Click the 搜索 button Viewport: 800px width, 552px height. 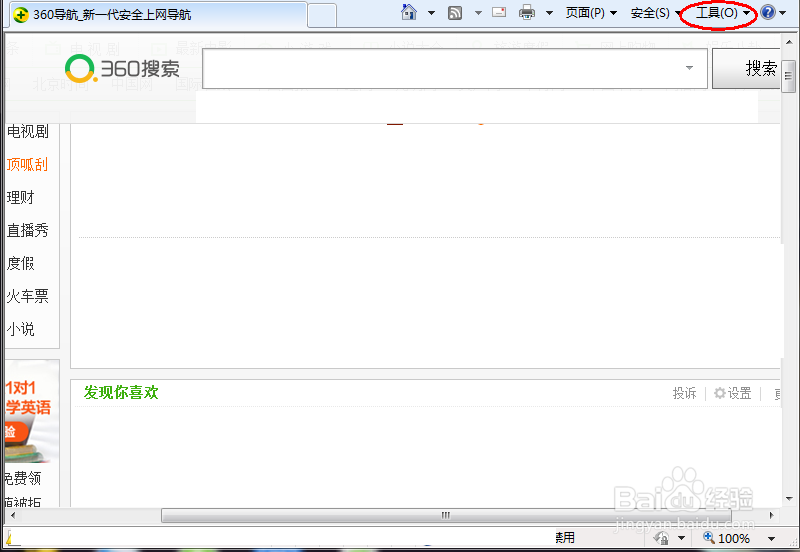click(746, 68)
